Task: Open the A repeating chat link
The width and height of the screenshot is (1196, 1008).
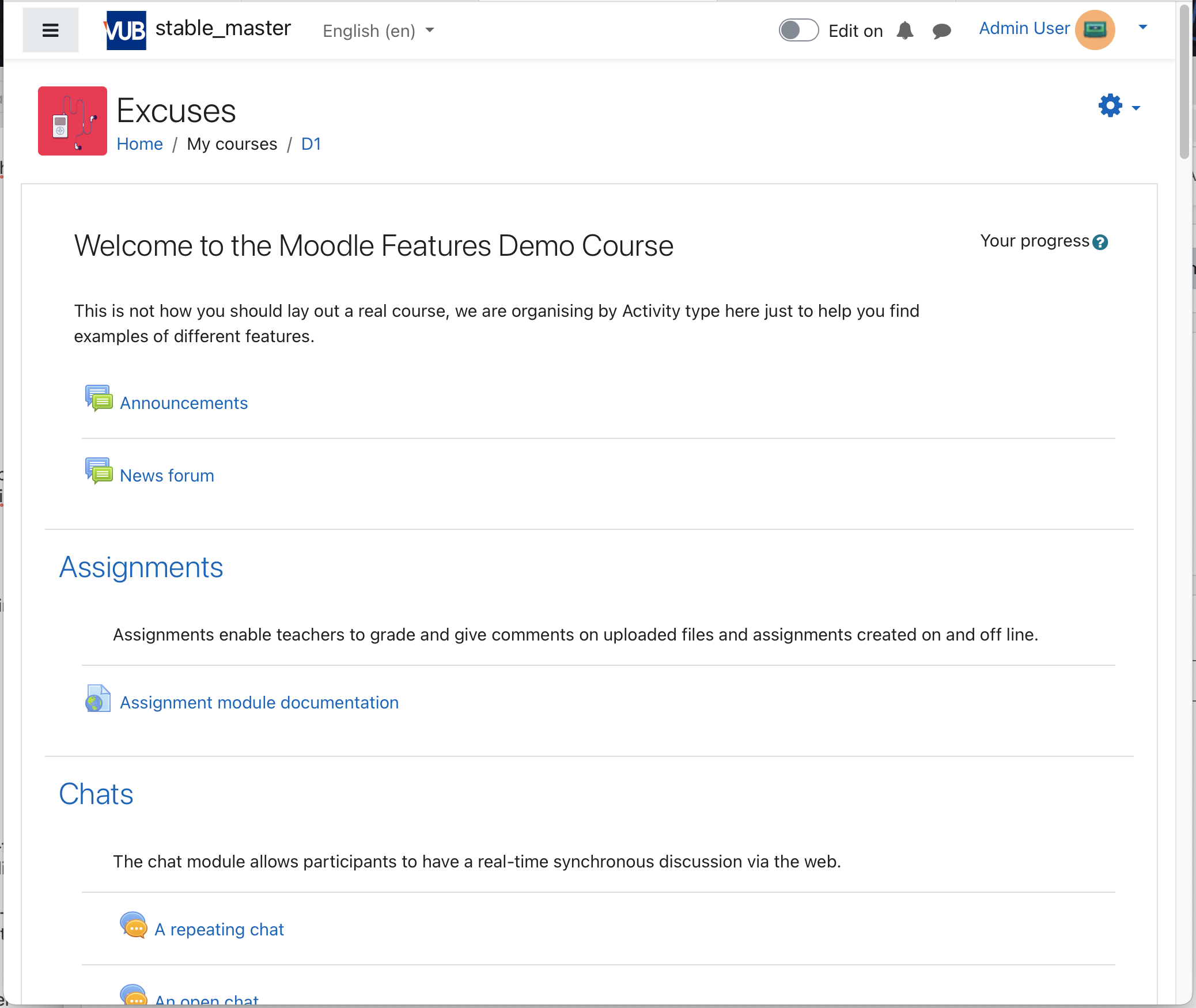Action: tap(219, 930)
